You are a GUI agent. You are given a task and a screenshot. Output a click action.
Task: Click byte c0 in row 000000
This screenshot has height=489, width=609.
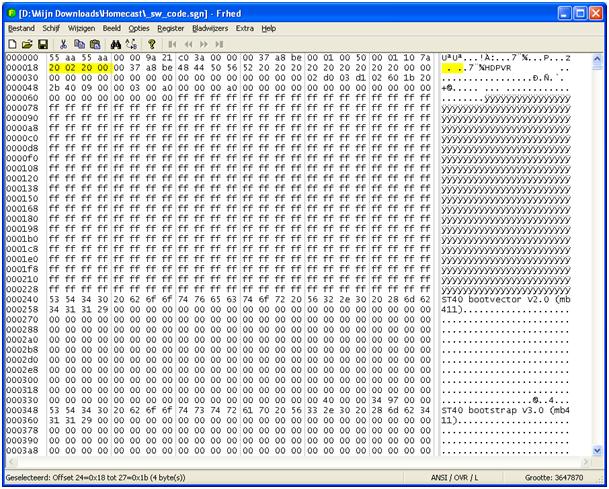[x=183, y=57]
